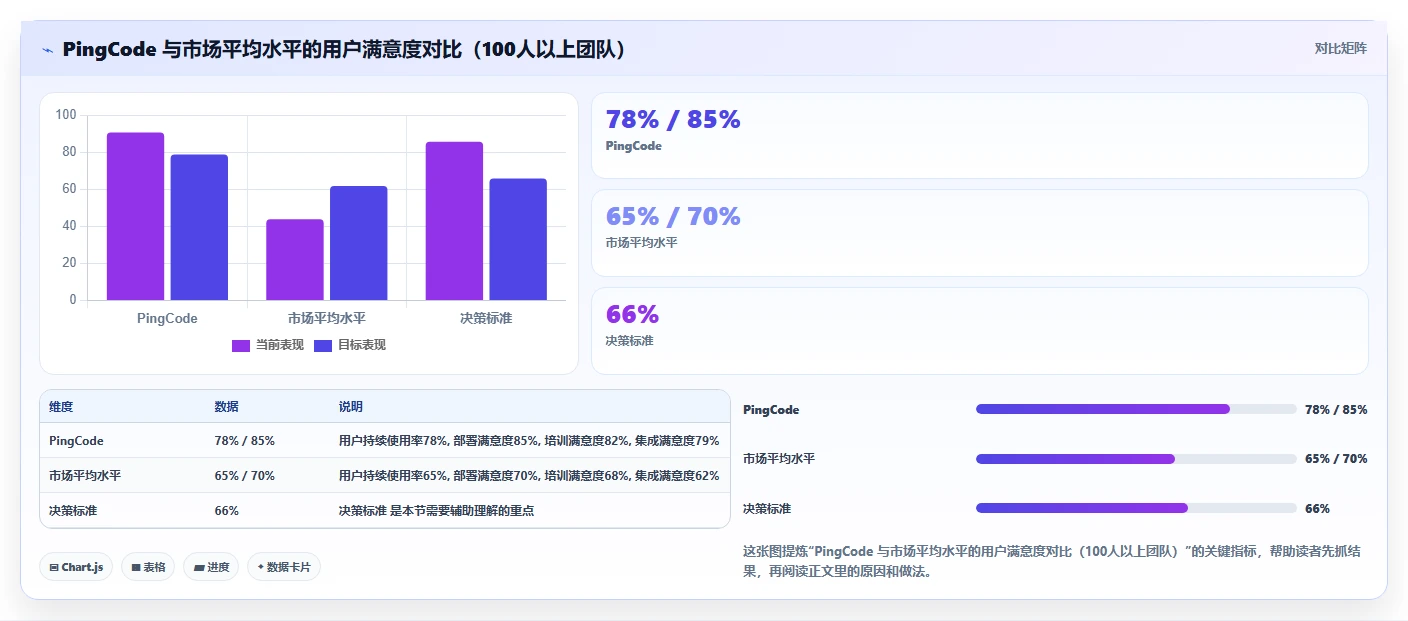
Task: Select the PingCode cell in table
Action: point(76,441)
